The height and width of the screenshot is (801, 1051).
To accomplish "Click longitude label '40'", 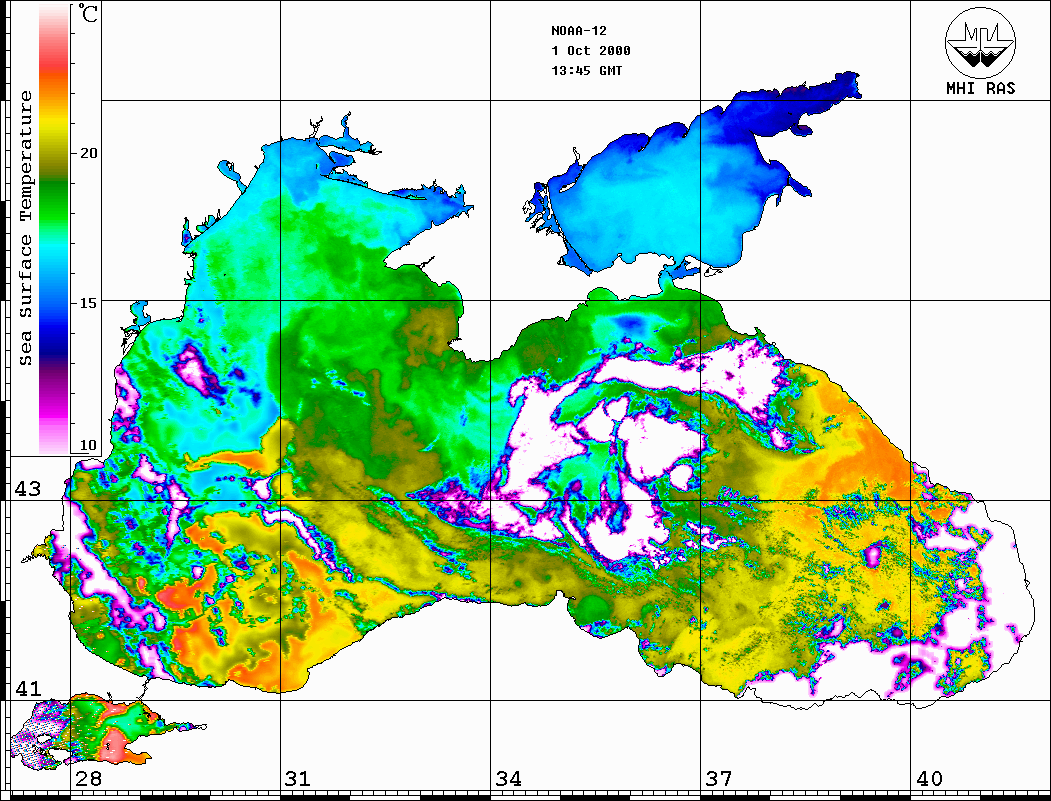I will point(929,779).
